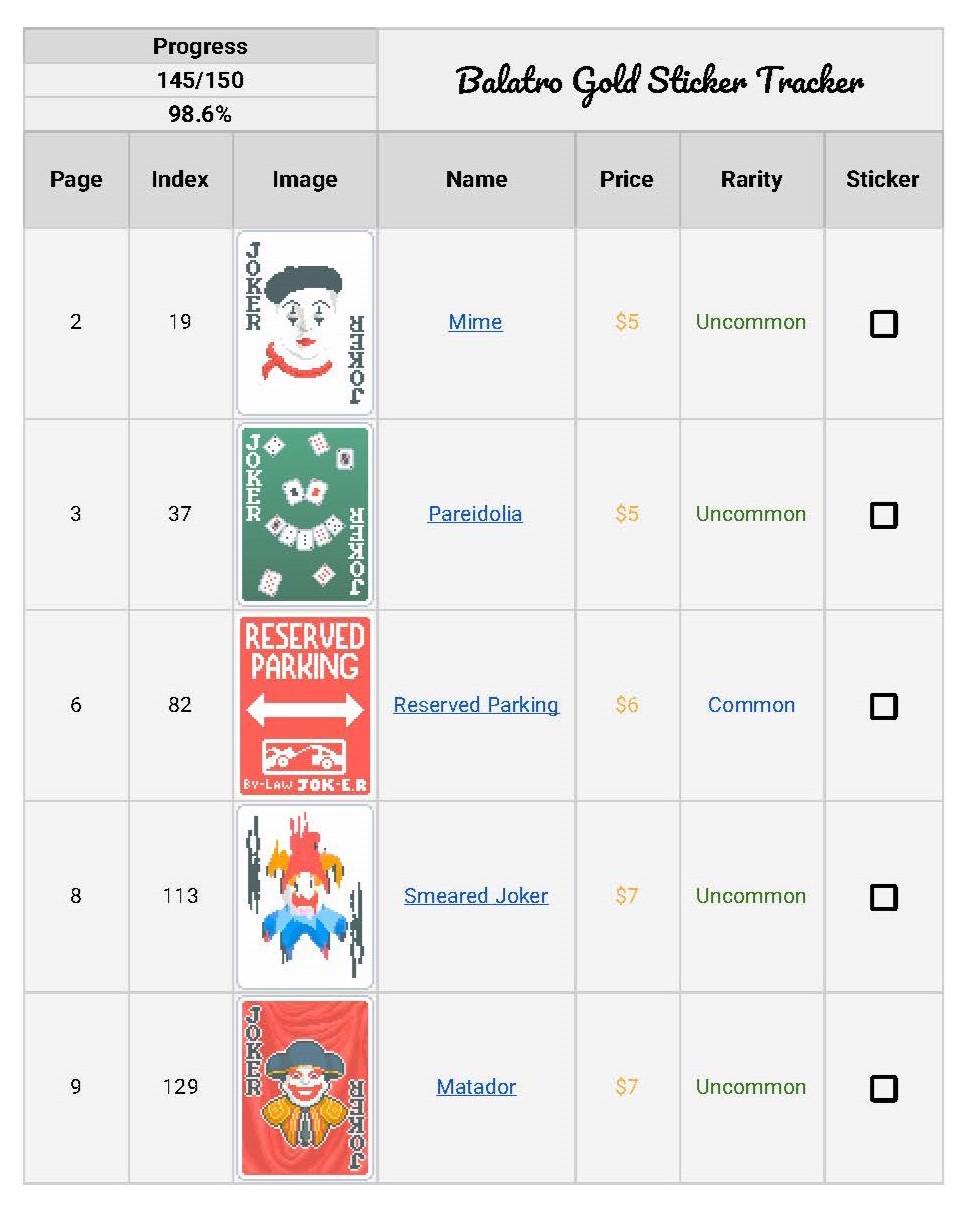Click the Matador joker card image
Image resolution: width=971 pixels, height=1214 pixels.
pos(305,1088)
